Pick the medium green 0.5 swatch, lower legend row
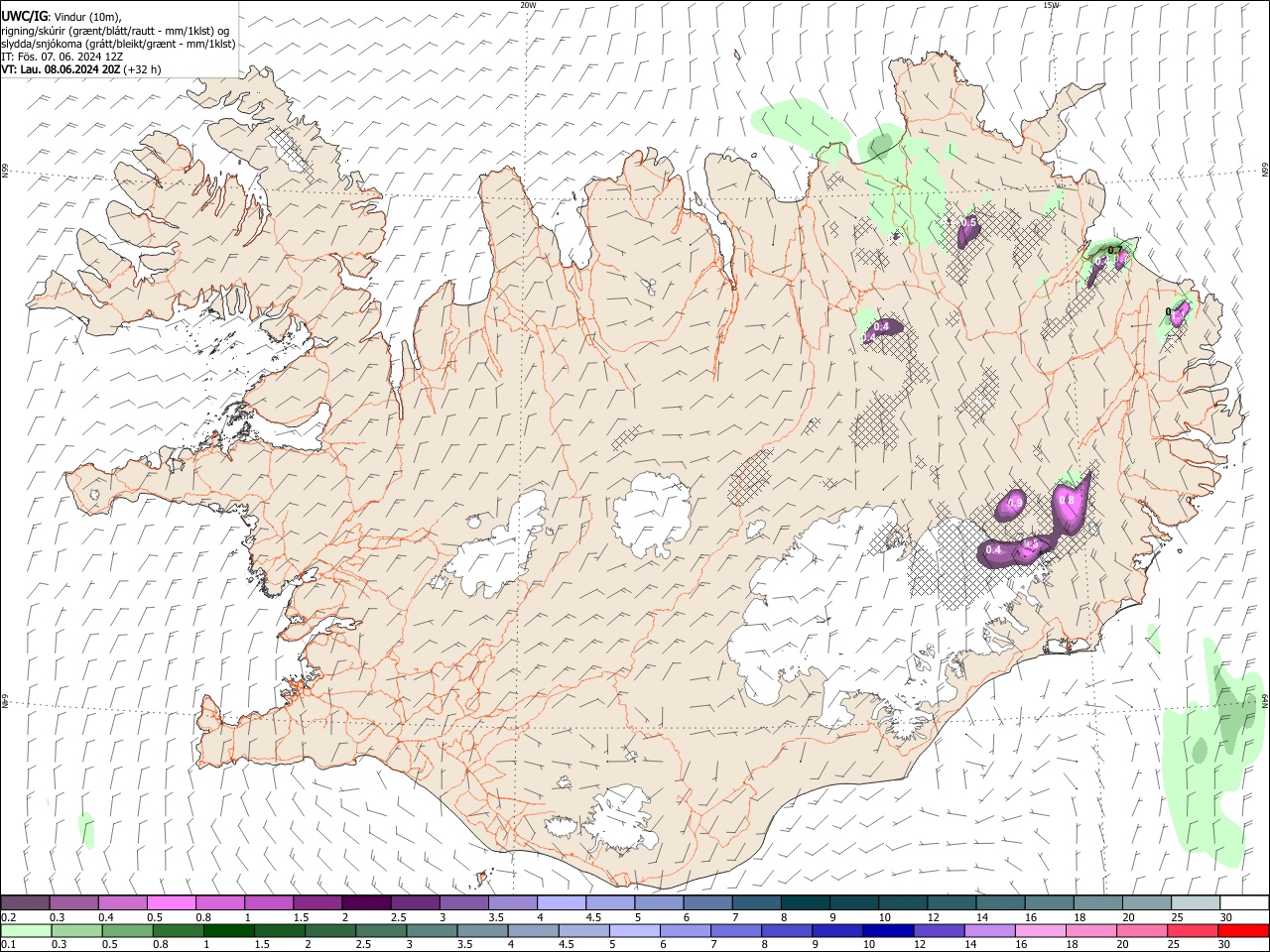Viewport: 1270px width, 952px height. tap(127, 930)
